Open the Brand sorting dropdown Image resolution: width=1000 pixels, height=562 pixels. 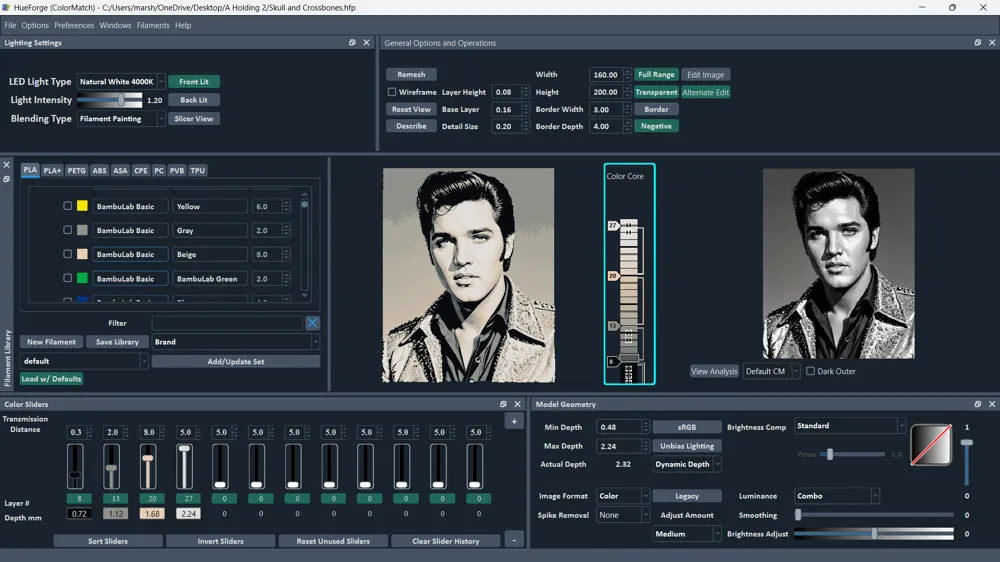click(235, 342)
